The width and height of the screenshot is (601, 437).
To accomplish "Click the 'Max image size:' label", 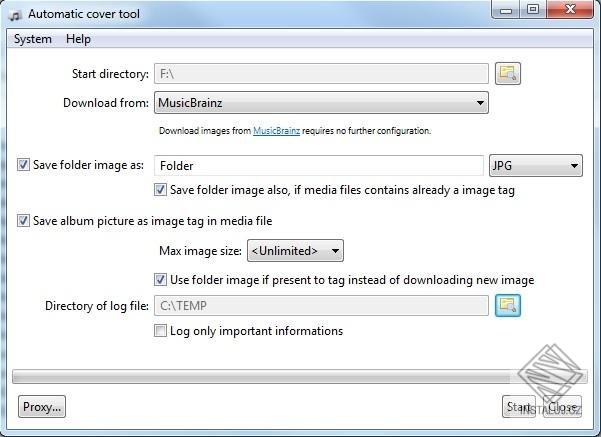I will [x=200, y=251].
